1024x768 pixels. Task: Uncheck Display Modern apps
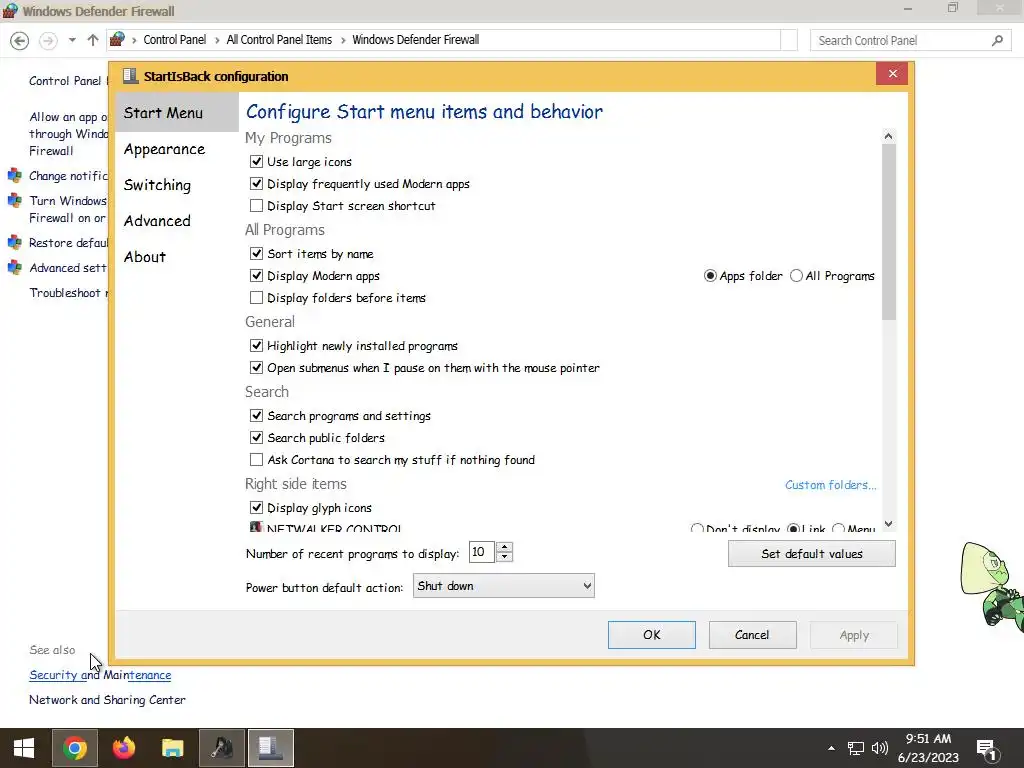pos(256,276)
